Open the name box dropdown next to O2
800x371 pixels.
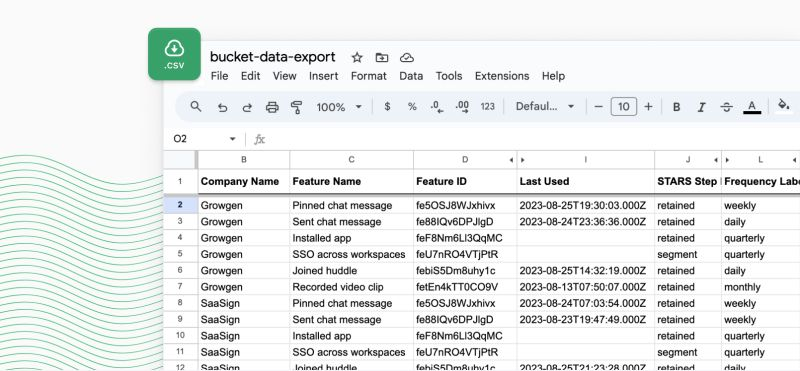(x=233, y=139)
